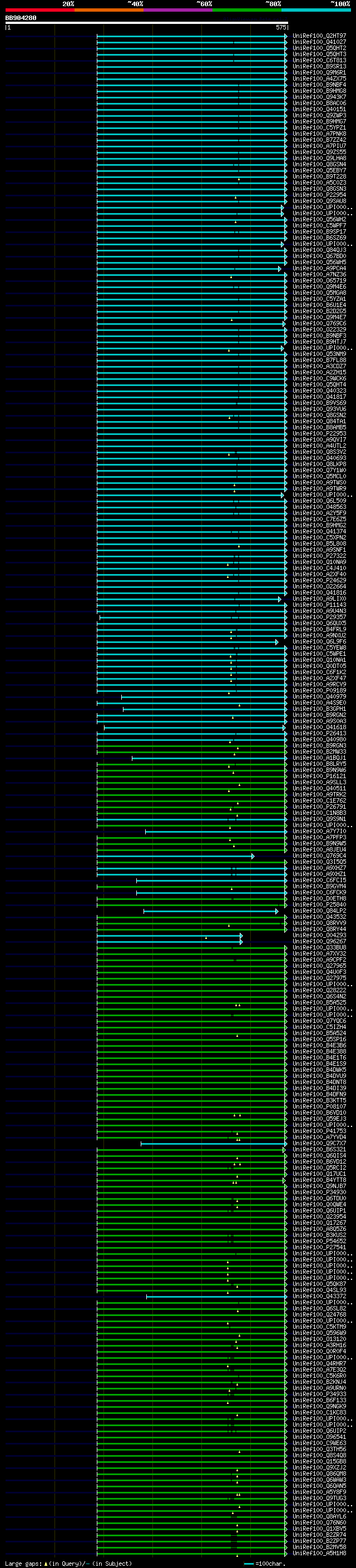Select hit label UniRef100_C7E6Z5
Viewport: 356px width, 1568px height.
click(319, 519)
